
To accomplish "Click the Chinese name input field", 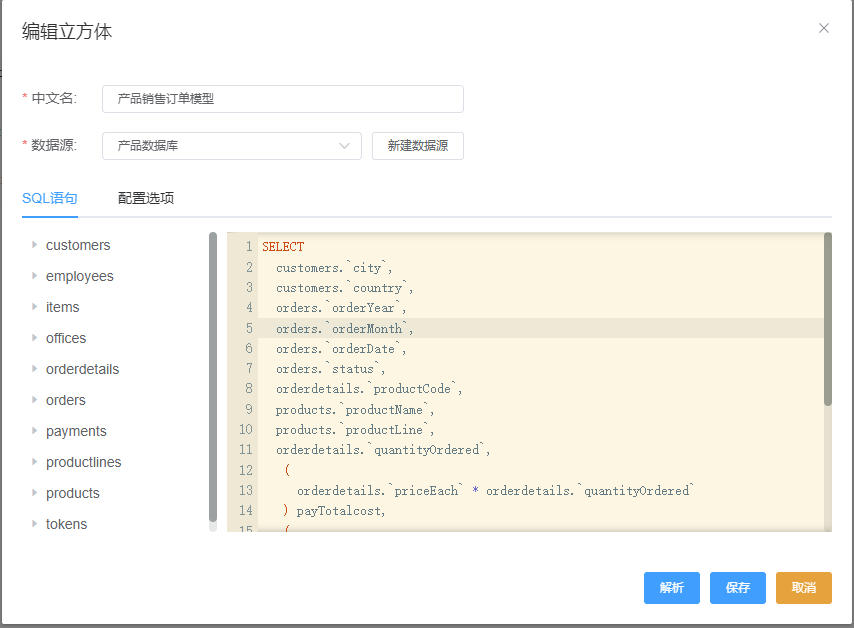I will [x=282, y=99].
